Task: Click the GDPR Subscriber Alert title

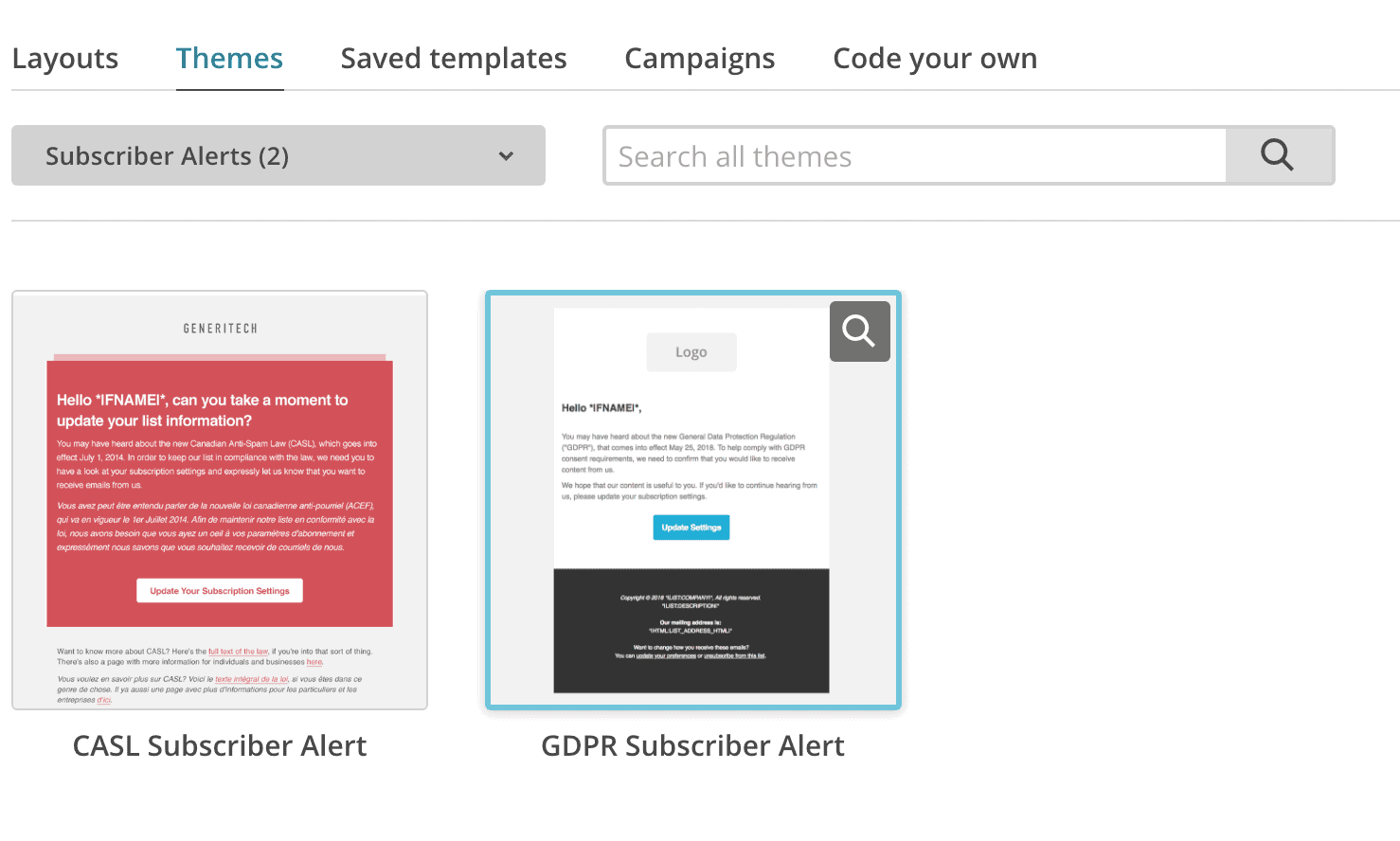Action: [x=693, y=746]
